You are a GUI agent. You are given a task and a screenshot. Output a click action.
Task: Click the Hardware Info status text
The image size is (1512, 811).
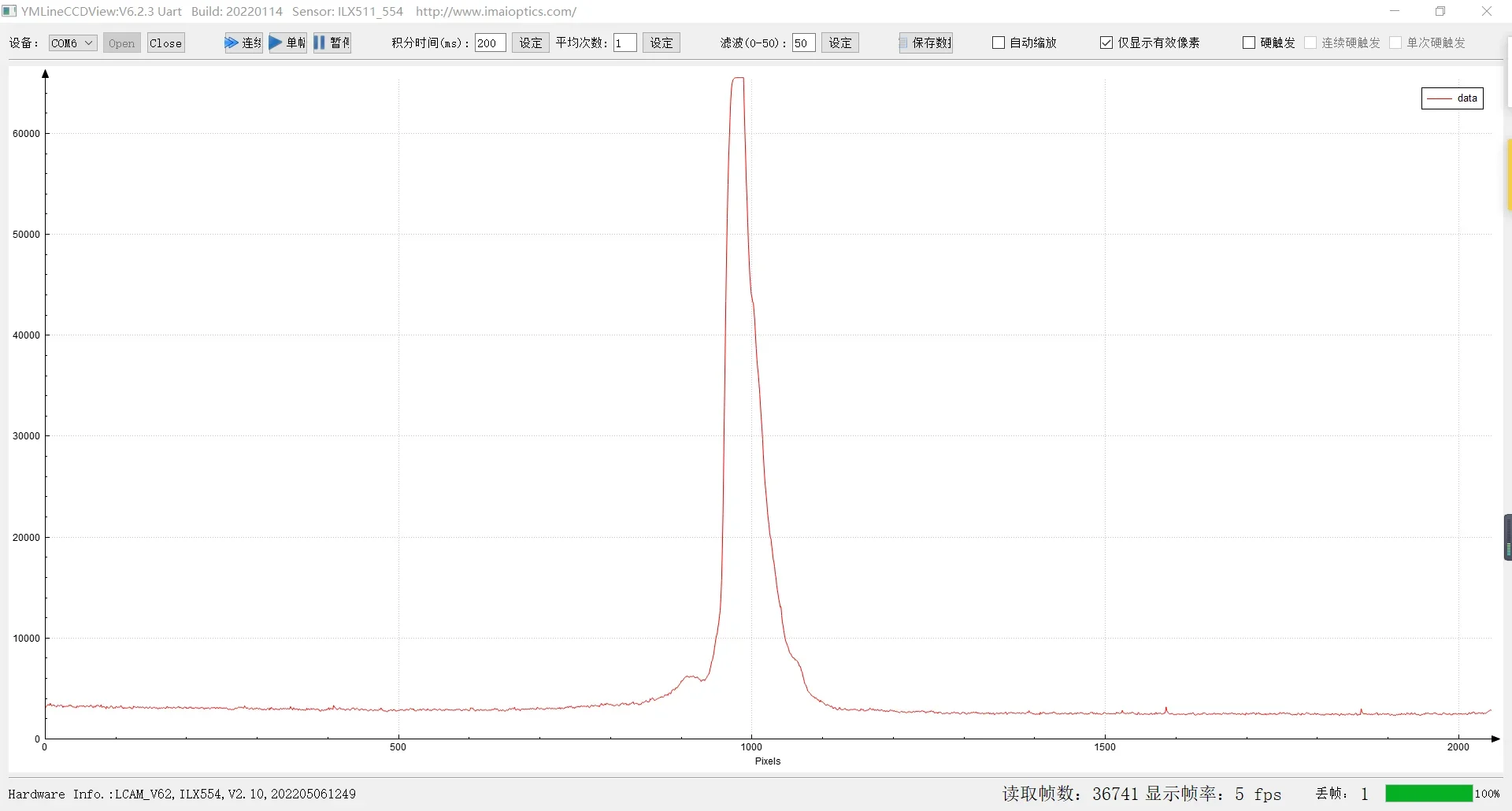[182, 794]
